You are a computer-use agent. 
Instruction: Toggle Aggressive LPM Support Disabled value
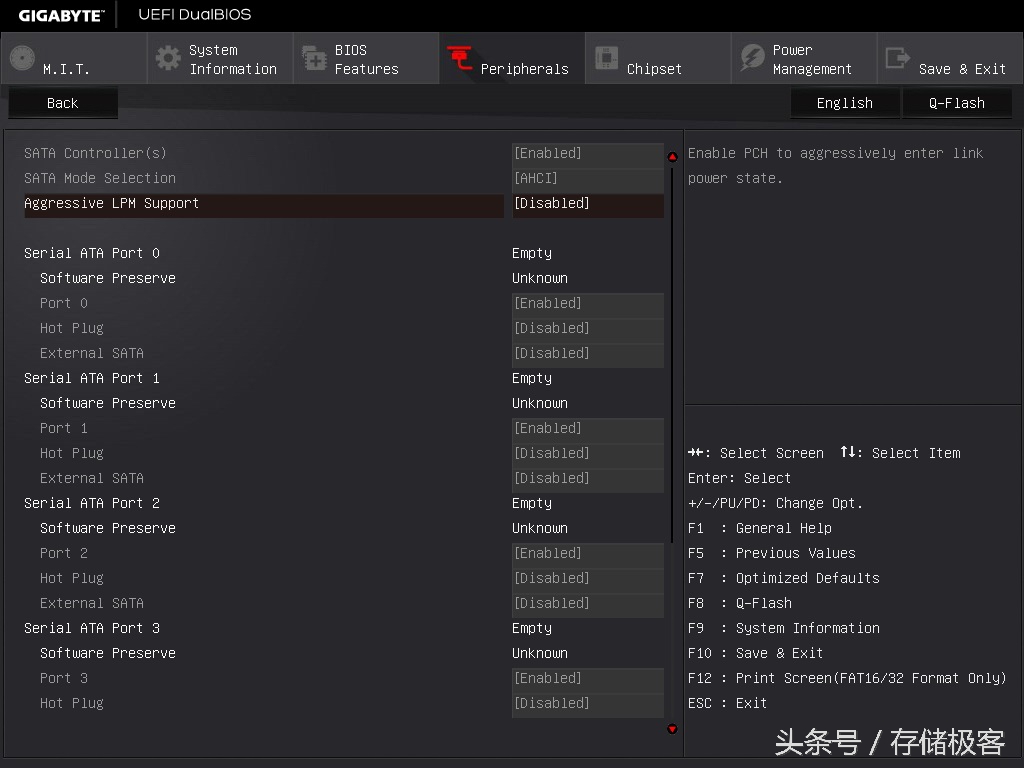[x=587, y=204]
